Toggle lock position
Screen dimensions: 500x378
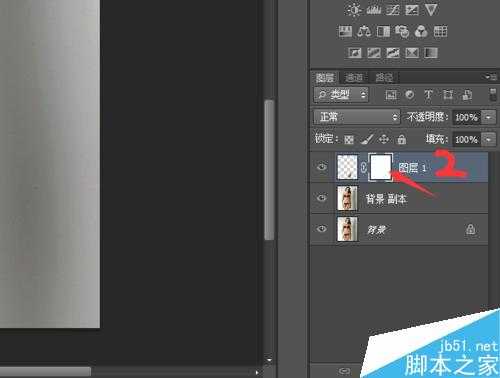384,139
